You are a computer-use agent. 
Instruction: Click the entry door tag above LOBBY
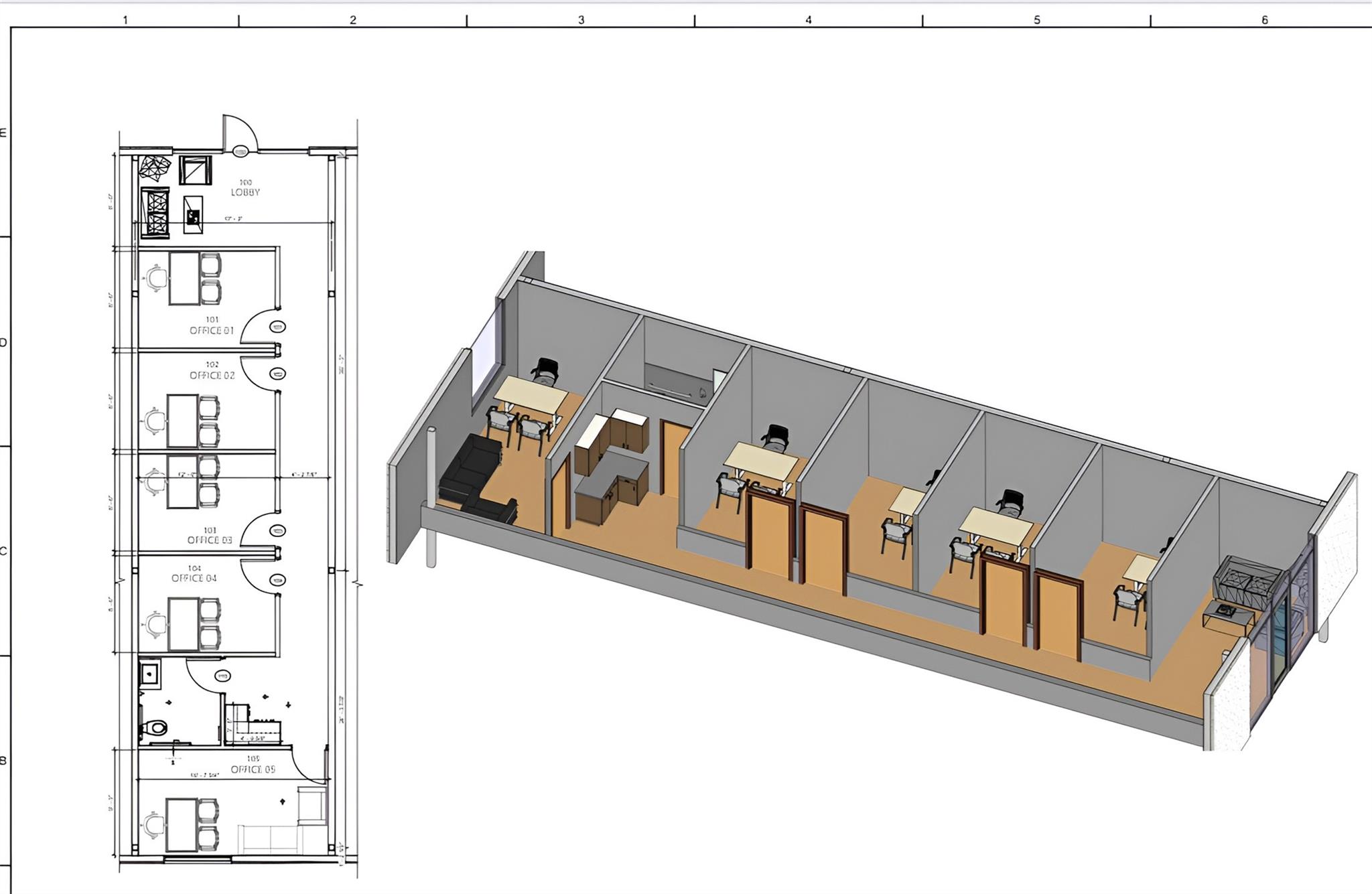coord(241,151)
